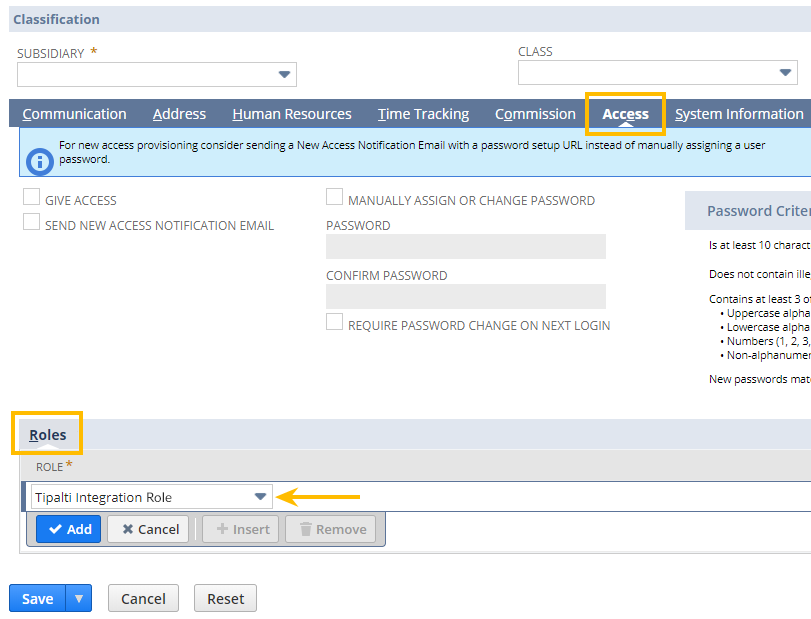Image resolution: width=811 pixels, height=619 pixels.
Task: Switch to the Address tab
Action: click(x=179, y=114)
